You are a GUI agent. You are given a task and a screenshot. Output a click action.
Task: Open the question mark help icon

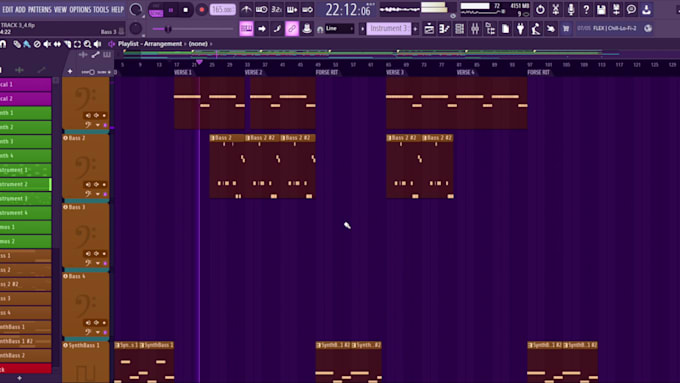point(586,10)
